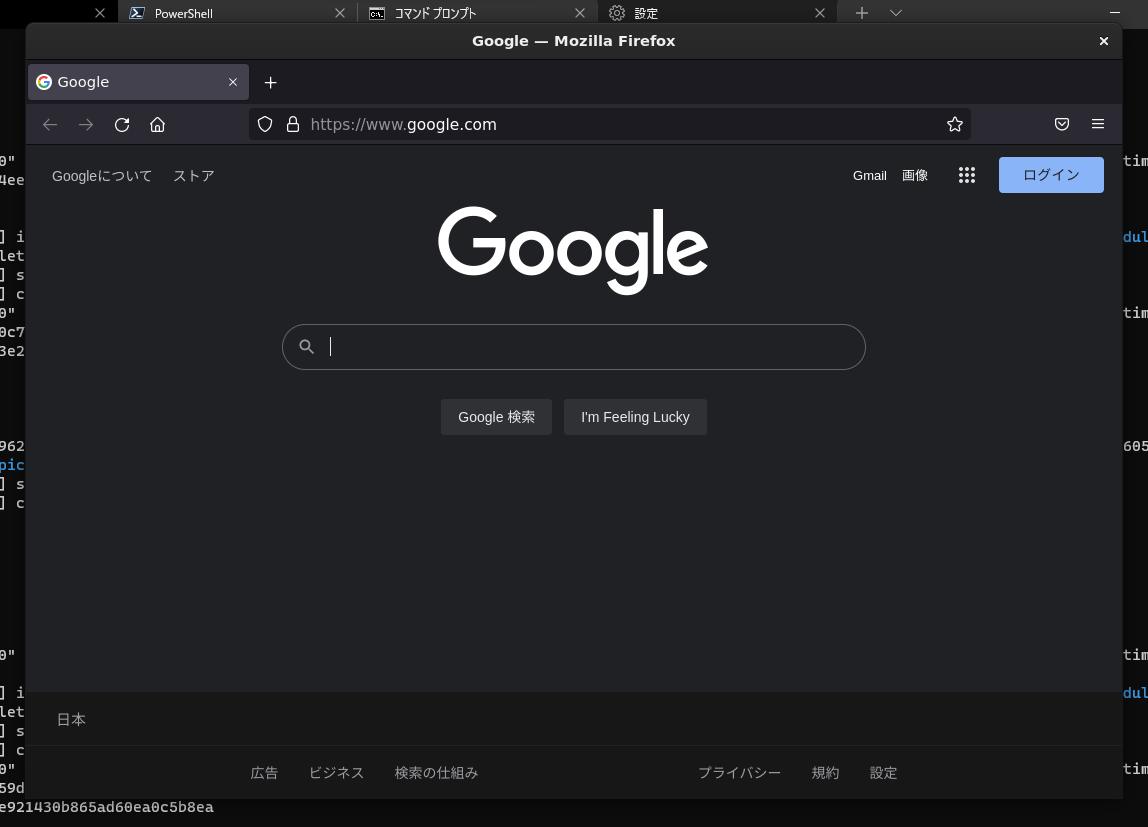
Task: Open Firefox hamburger application menu
Action: (1097, 124)
